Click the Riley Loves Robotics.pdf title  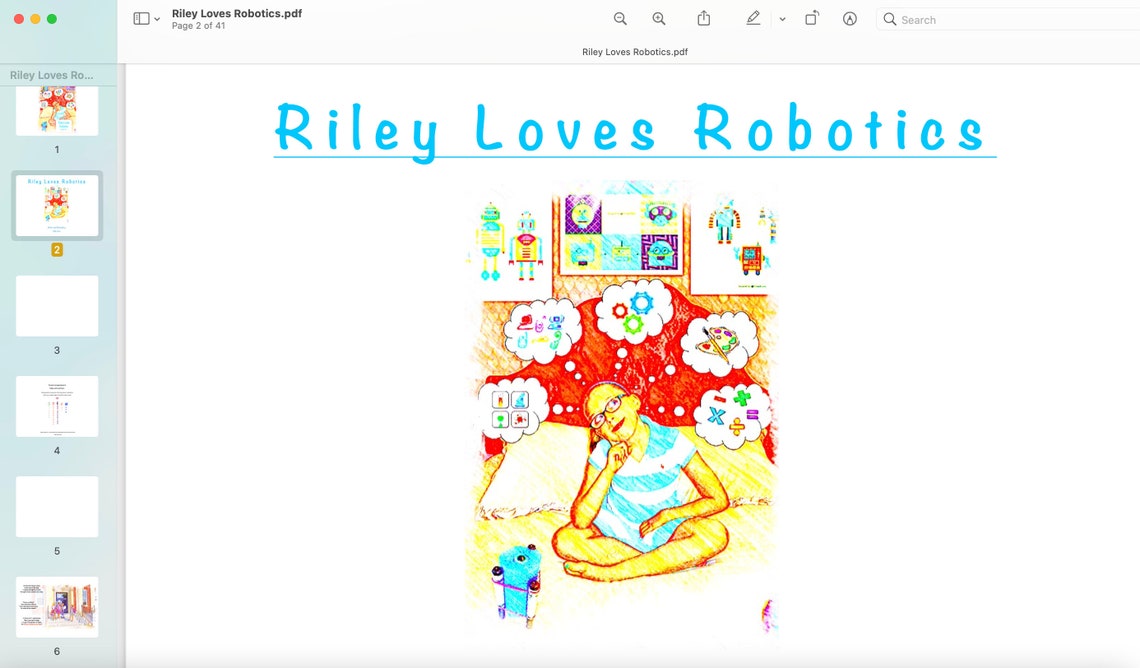coord(236,14)
